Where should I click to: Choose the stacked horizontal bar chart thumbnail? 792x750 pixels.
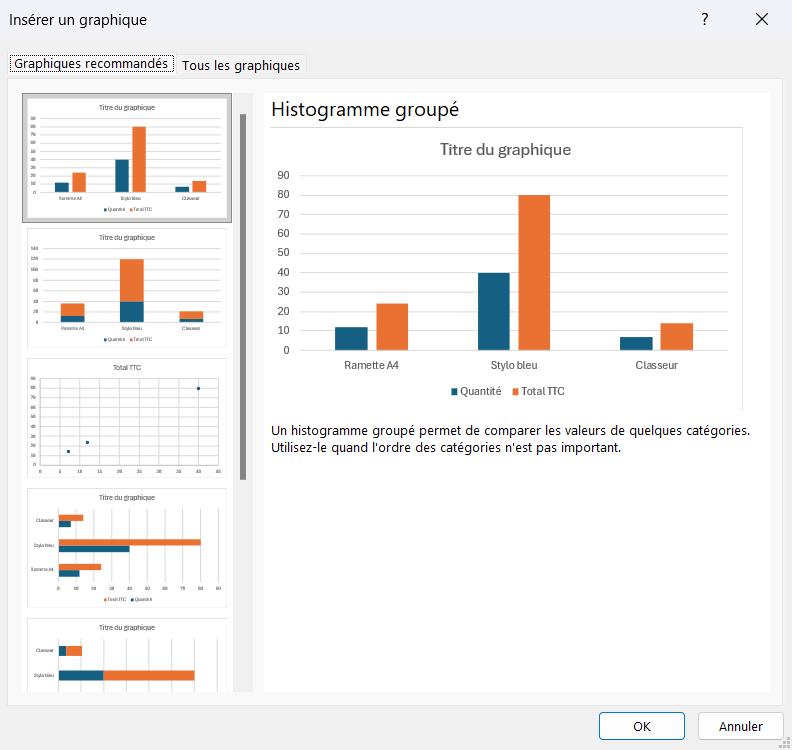[x=127, y=655]
